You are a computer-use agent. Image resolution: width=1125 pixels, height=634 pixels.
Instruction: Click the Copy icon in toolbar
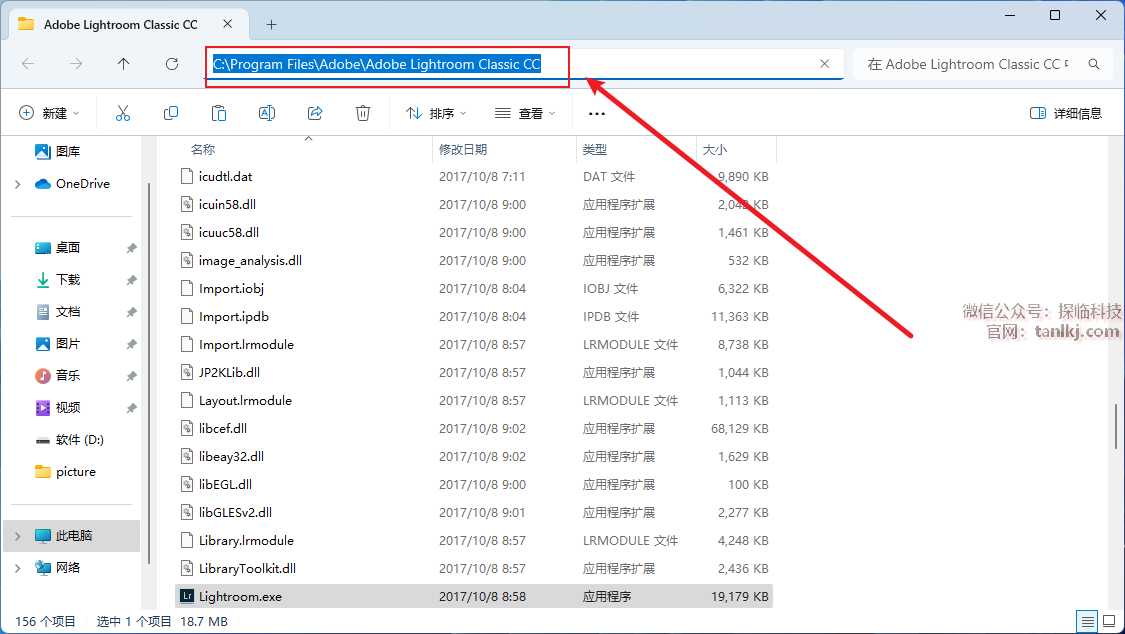[171, 113]
